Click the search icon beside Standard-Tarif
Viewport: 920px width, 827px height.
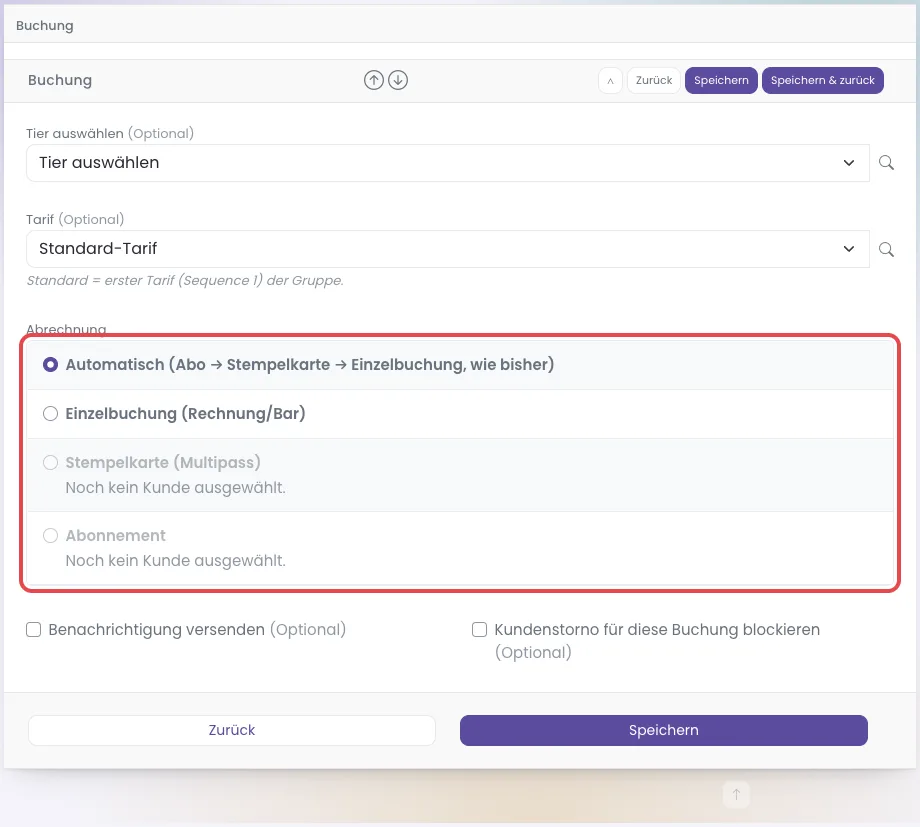coord(886,249)
